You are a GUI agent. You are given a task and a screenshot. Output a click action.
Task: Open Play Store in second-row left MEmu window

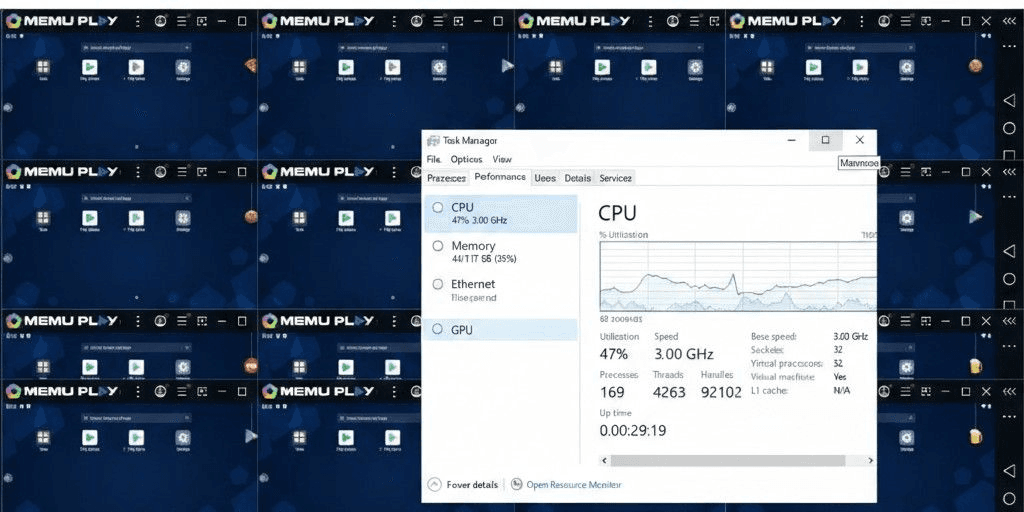pos(89,218)
